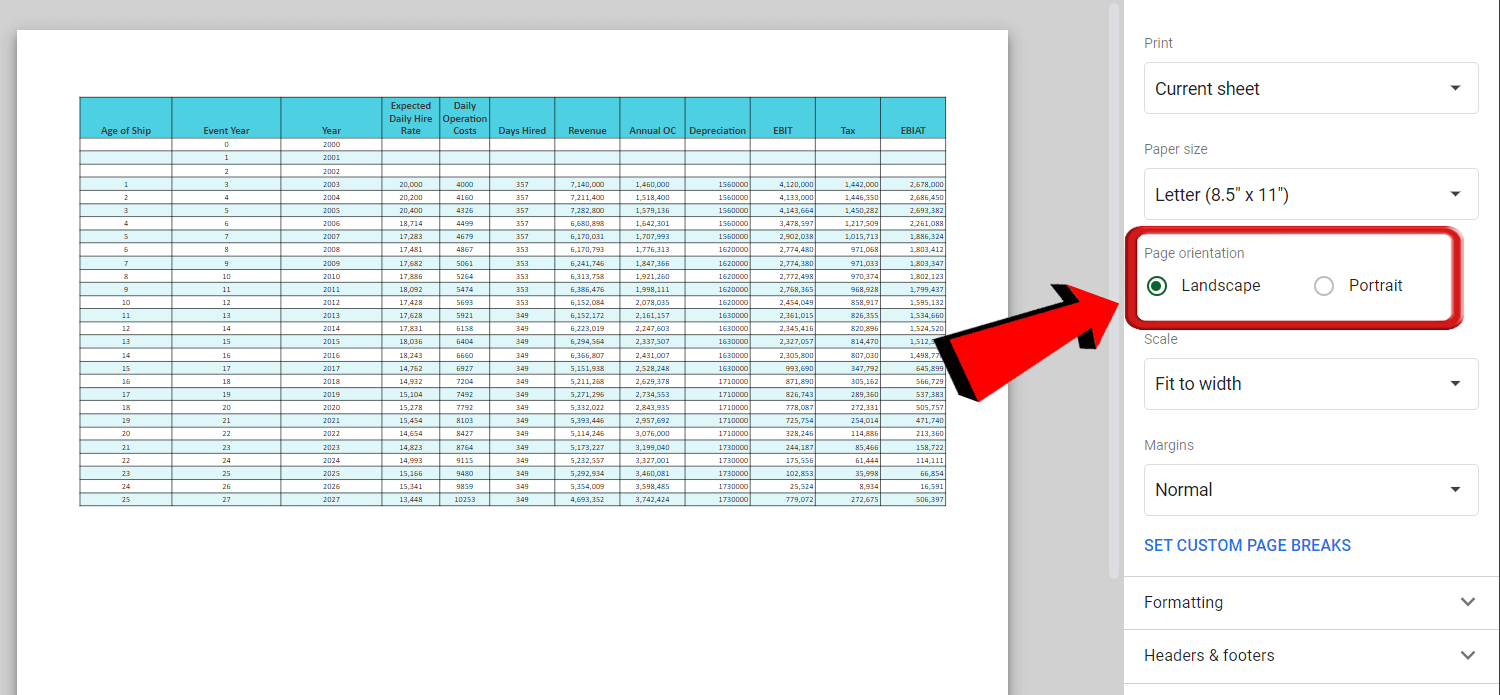Select Portrait page orientation
The width and height of the screenshot is (1500, 695).
click(x=1323, y=285)
